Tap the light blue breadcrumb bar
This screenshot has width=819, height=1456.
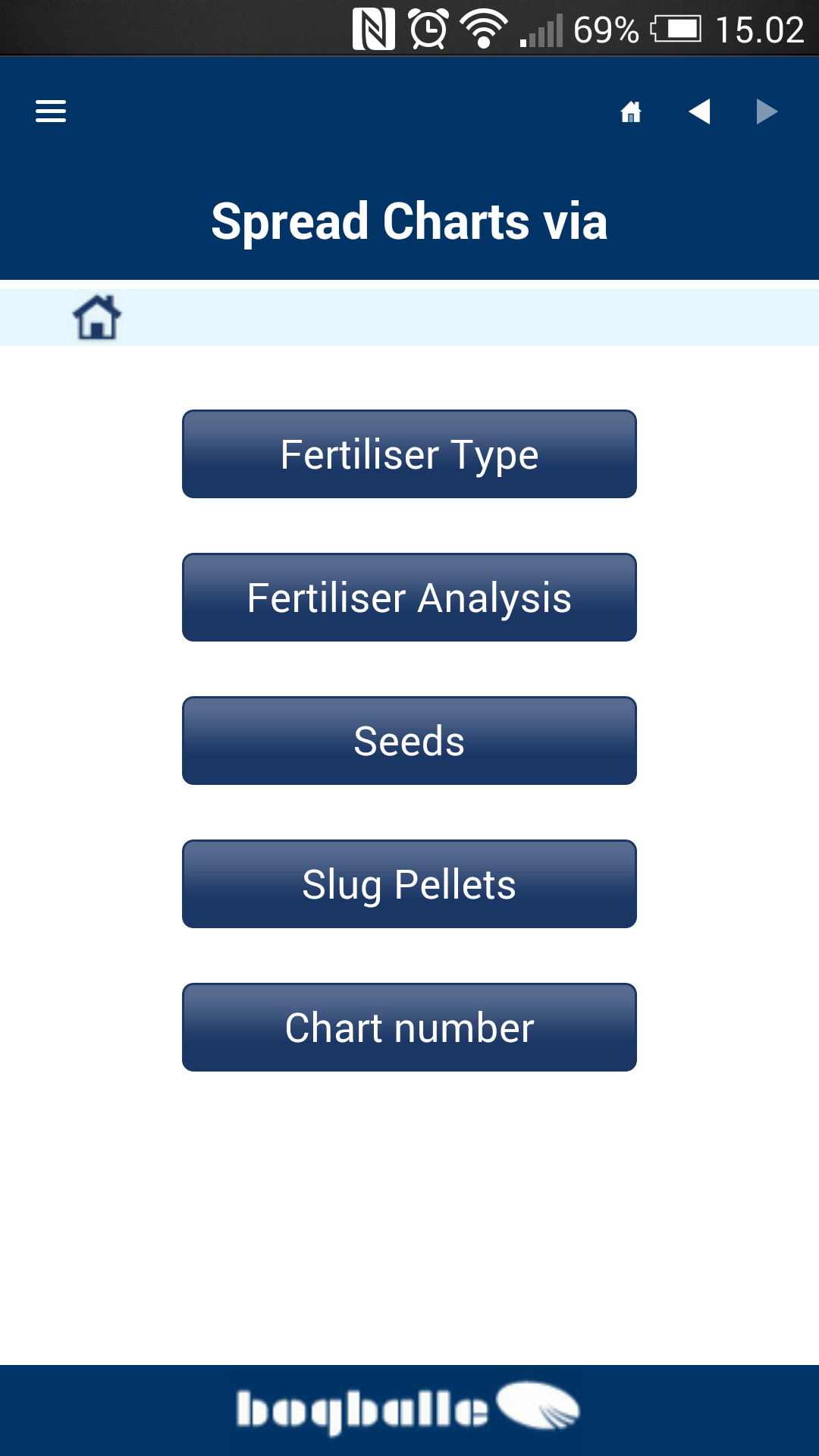[x=409, y=317]
